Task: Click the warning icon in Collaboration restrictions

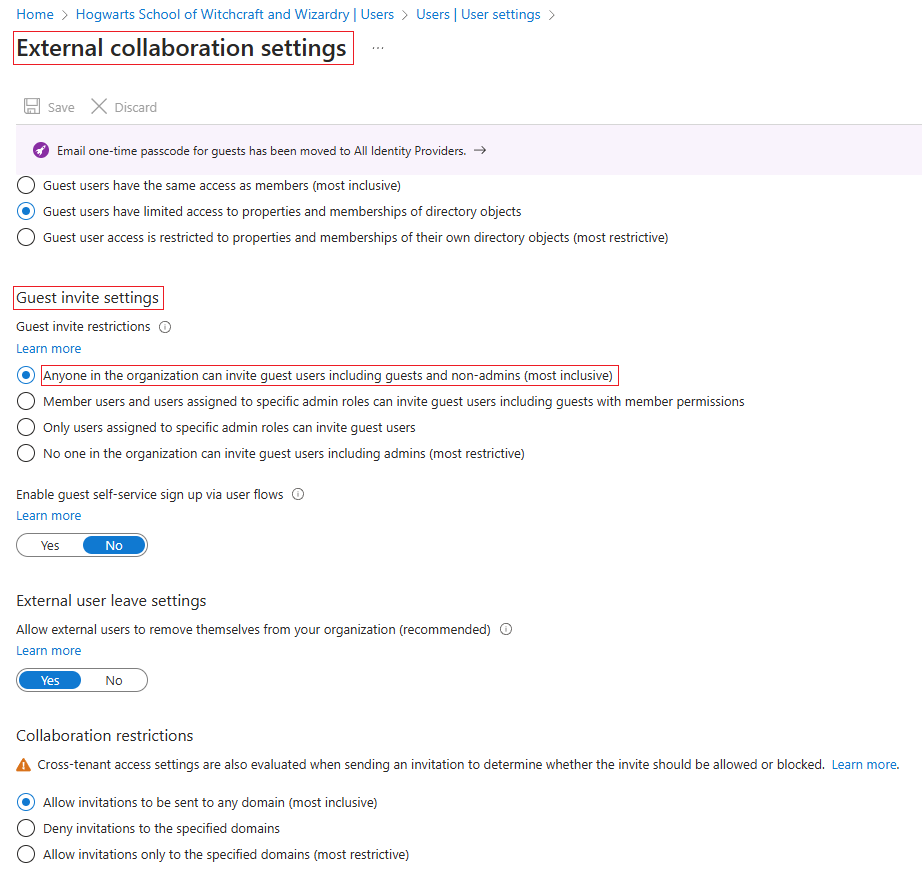Action: (x=24, y=764)
